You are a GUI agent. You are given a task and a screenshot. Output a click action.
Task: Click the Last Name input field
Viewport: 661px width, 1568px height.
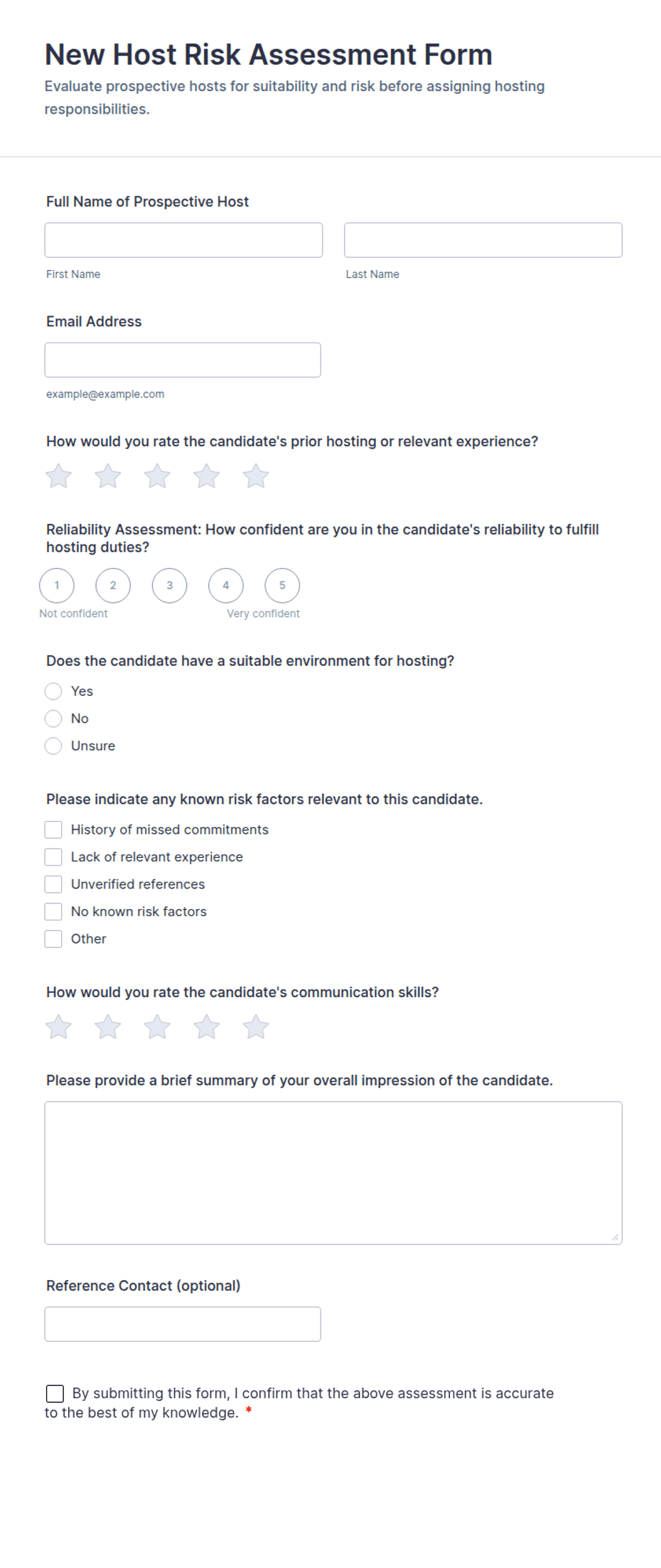(483, 240)
